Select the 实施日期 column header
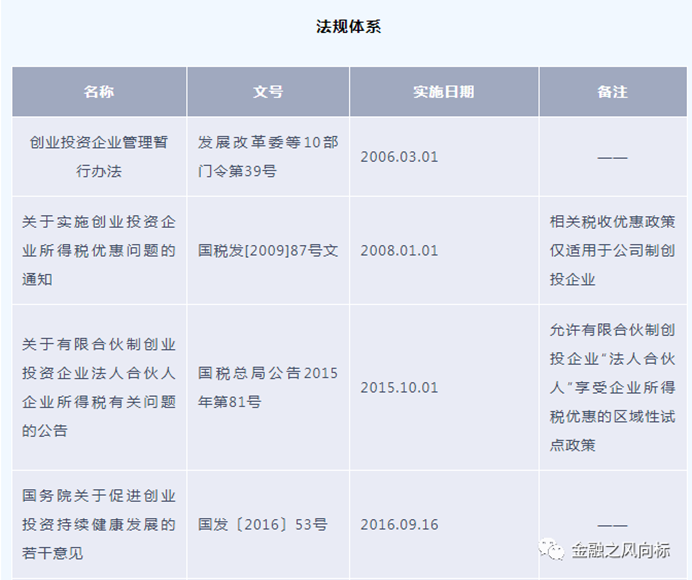 tap(443, 92)
